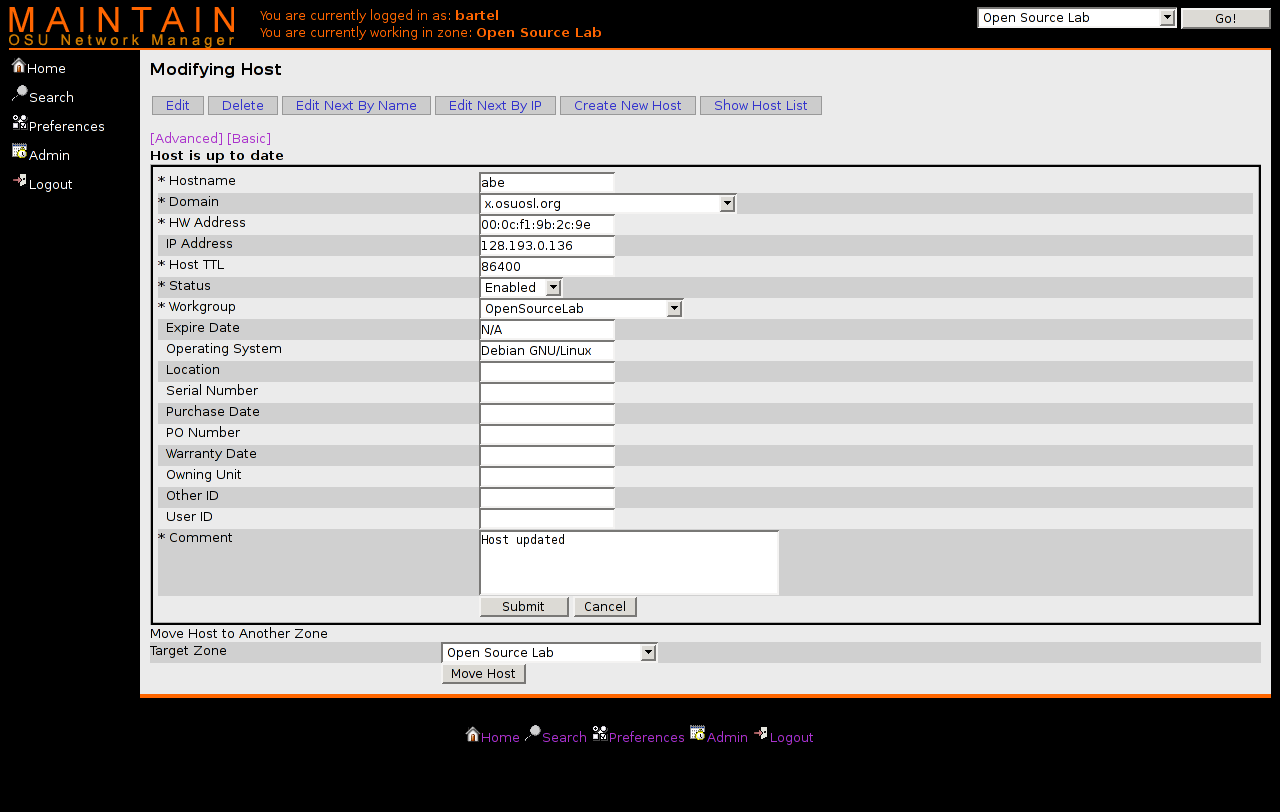Switch to the Basic view
Screen dimensions: 1280x812
click(x=249, y=138)
